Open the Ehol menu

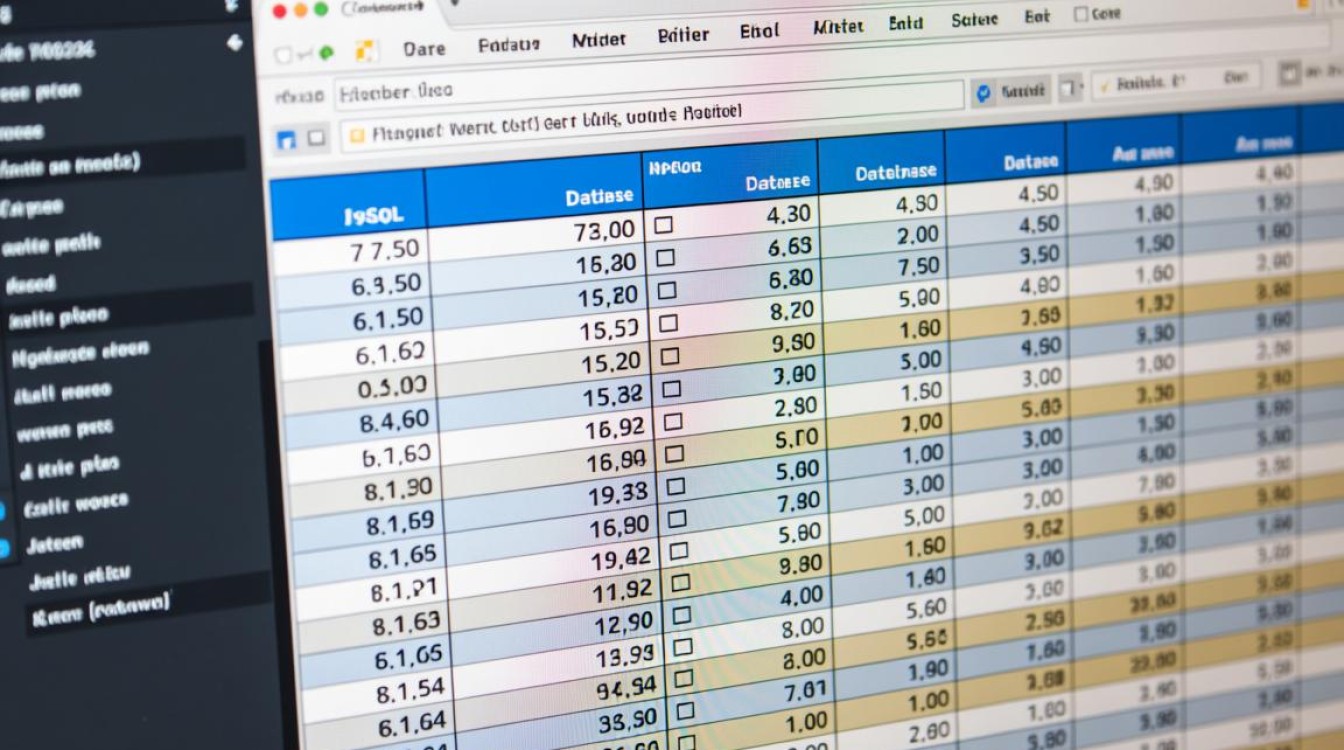(759, 31)
